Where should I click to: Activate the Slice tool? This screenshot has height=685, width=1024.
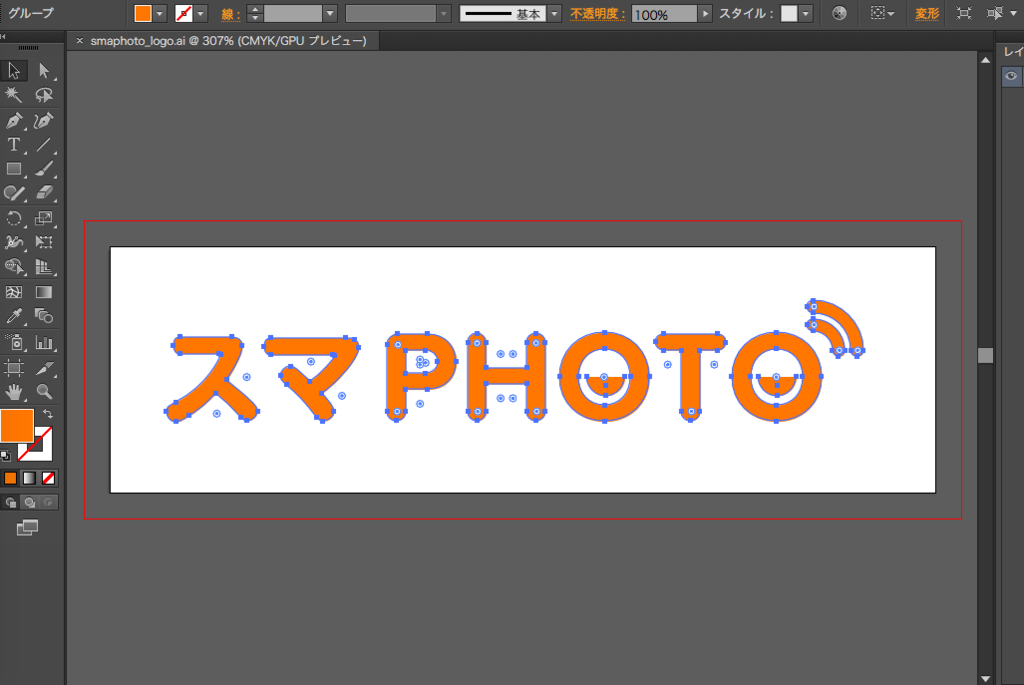click(x=44, y=368)
